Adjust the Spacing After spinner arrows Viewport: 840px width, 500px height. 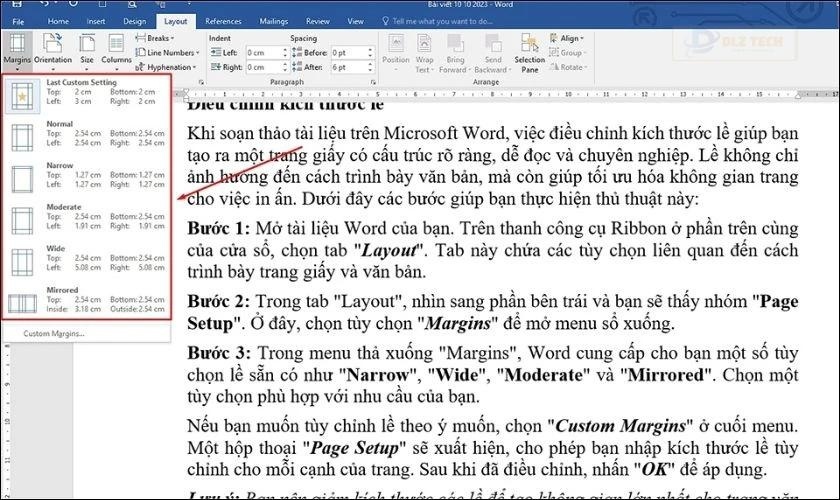pos(370,67)
